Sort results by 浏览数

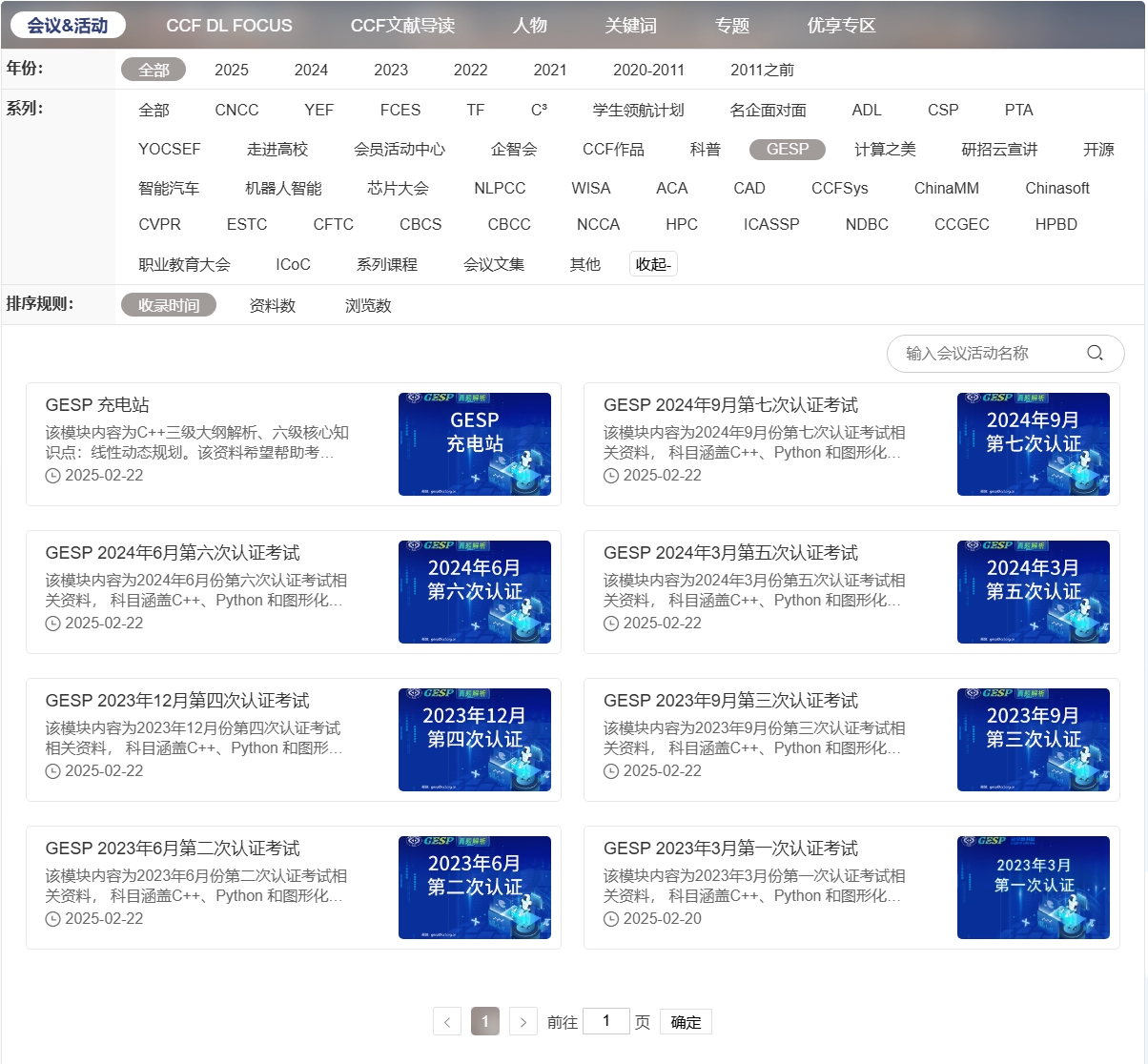[x=368, y=305]
